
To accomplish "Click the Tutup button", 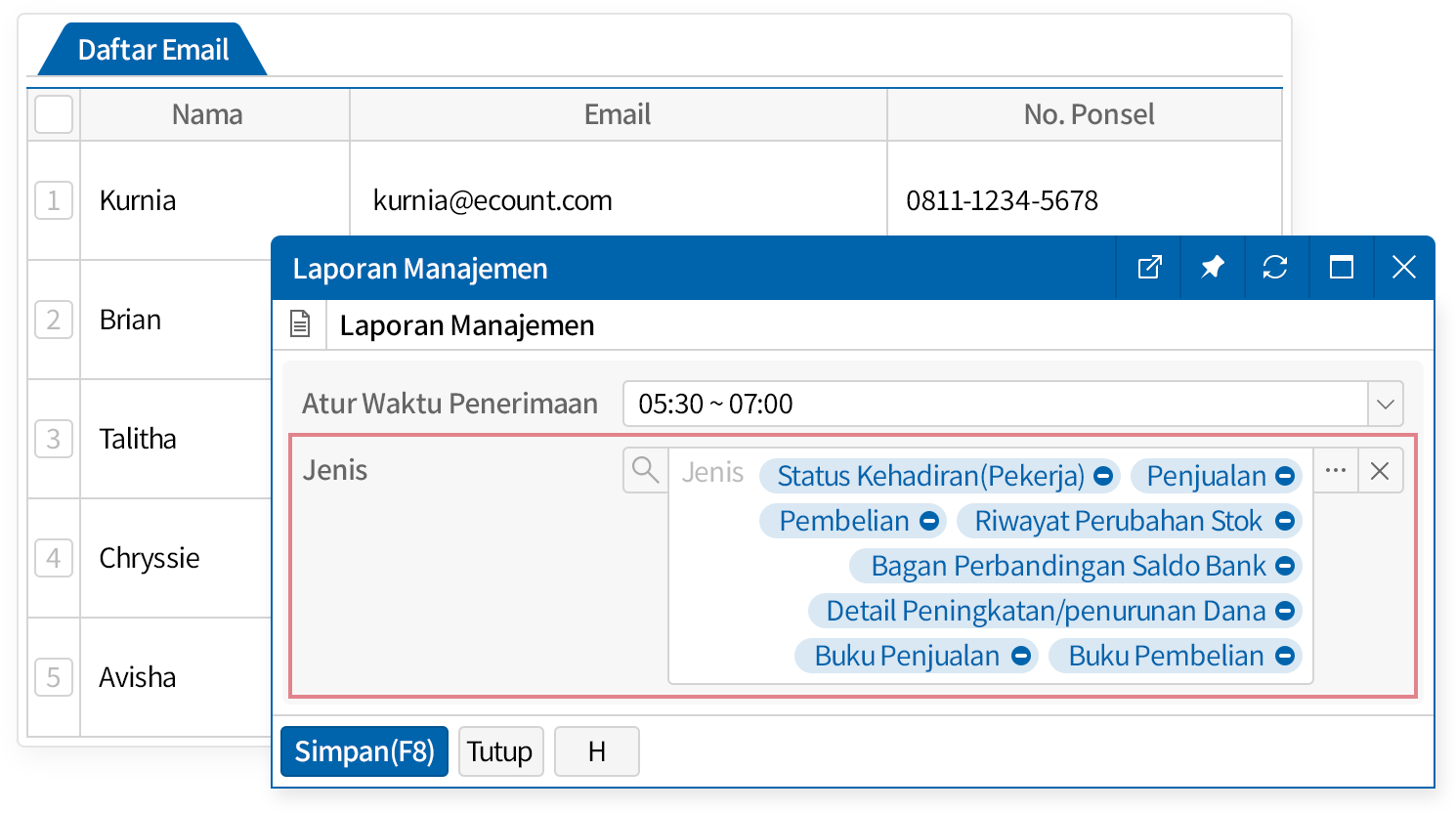I will tap(499, 751).
